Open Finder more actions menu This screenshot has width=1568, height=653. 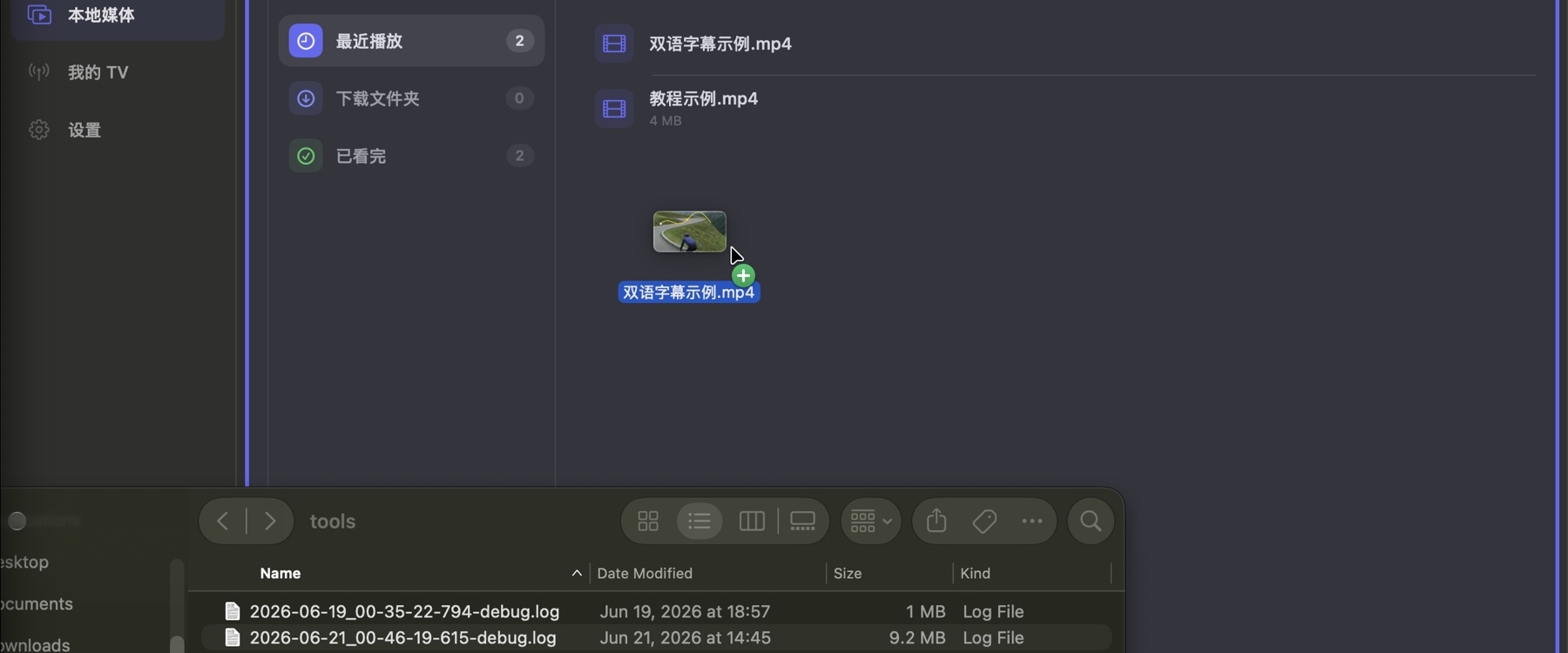coord(1032,521)
